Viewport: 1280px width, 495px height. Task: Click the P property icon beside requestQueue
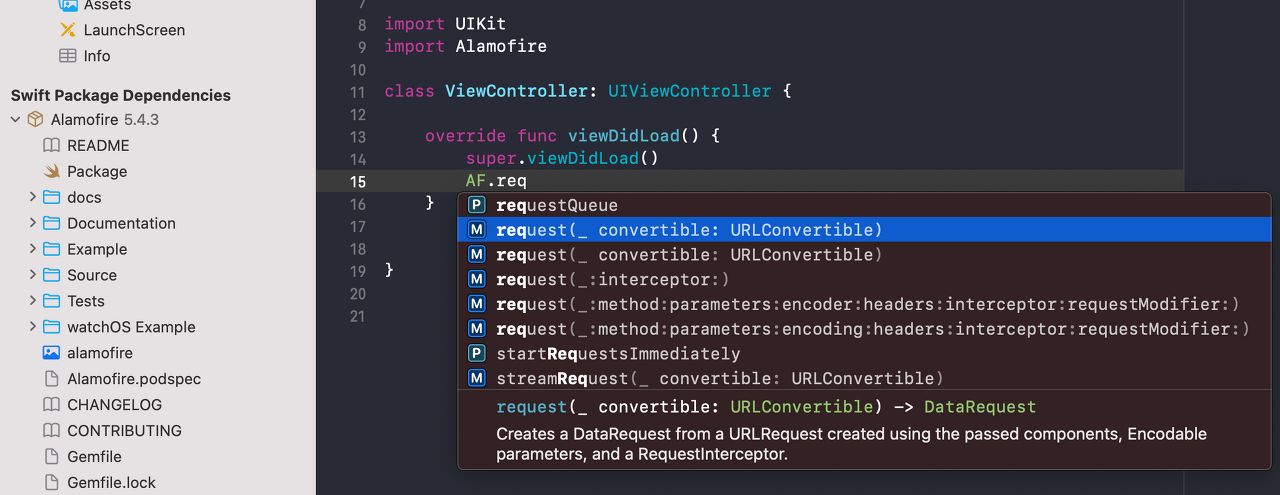coord(477,205)
